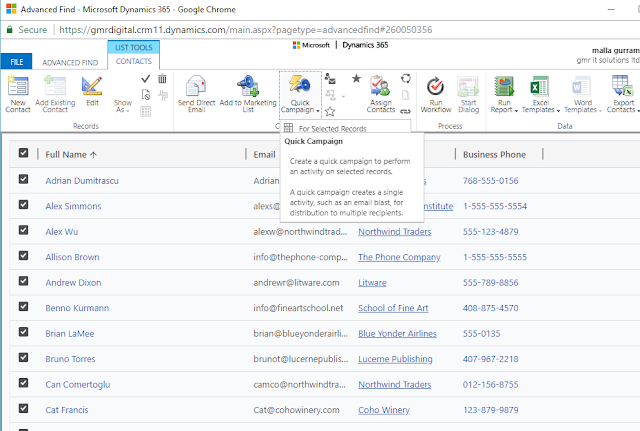The width and height of the screenshot is (640, 431).
Task: Open Northwind Traders link in Alex Wu row
Action: pyautogui.click(x=394, y=231)
